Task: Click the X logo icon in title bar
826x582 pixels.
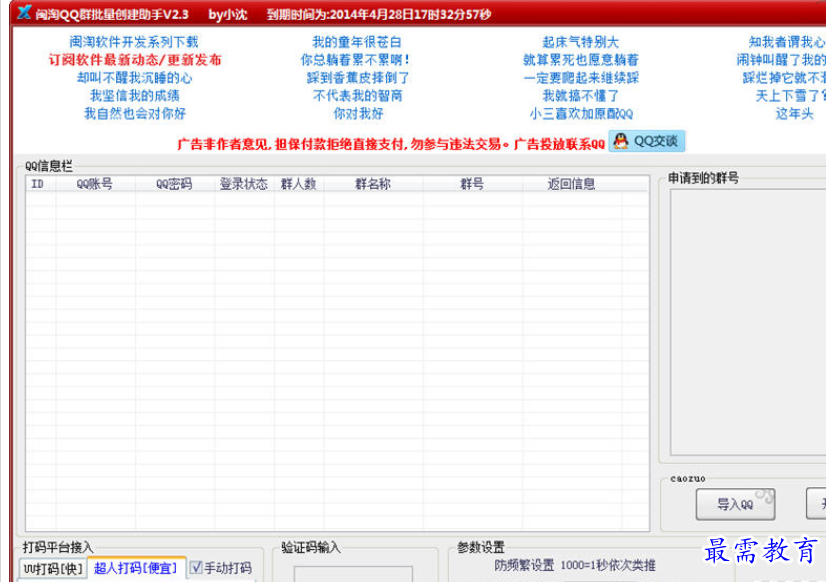Action: (24, 12)
